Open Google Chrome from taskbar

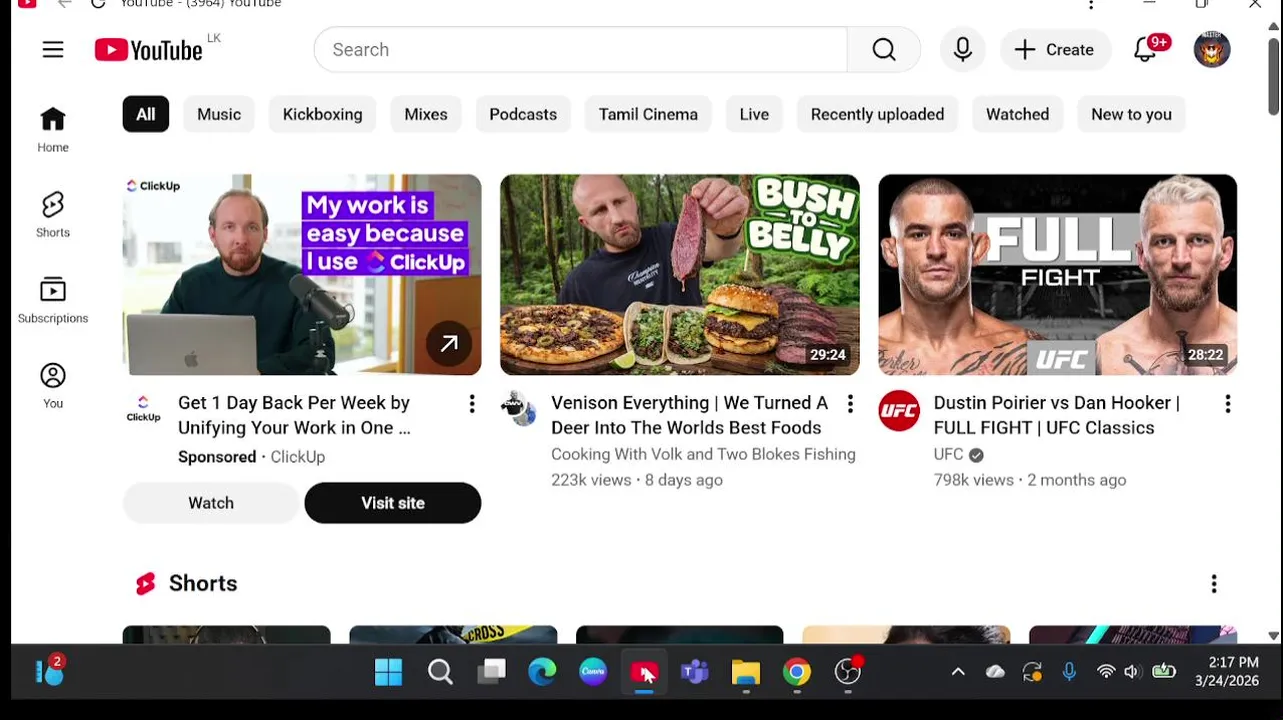797,672
